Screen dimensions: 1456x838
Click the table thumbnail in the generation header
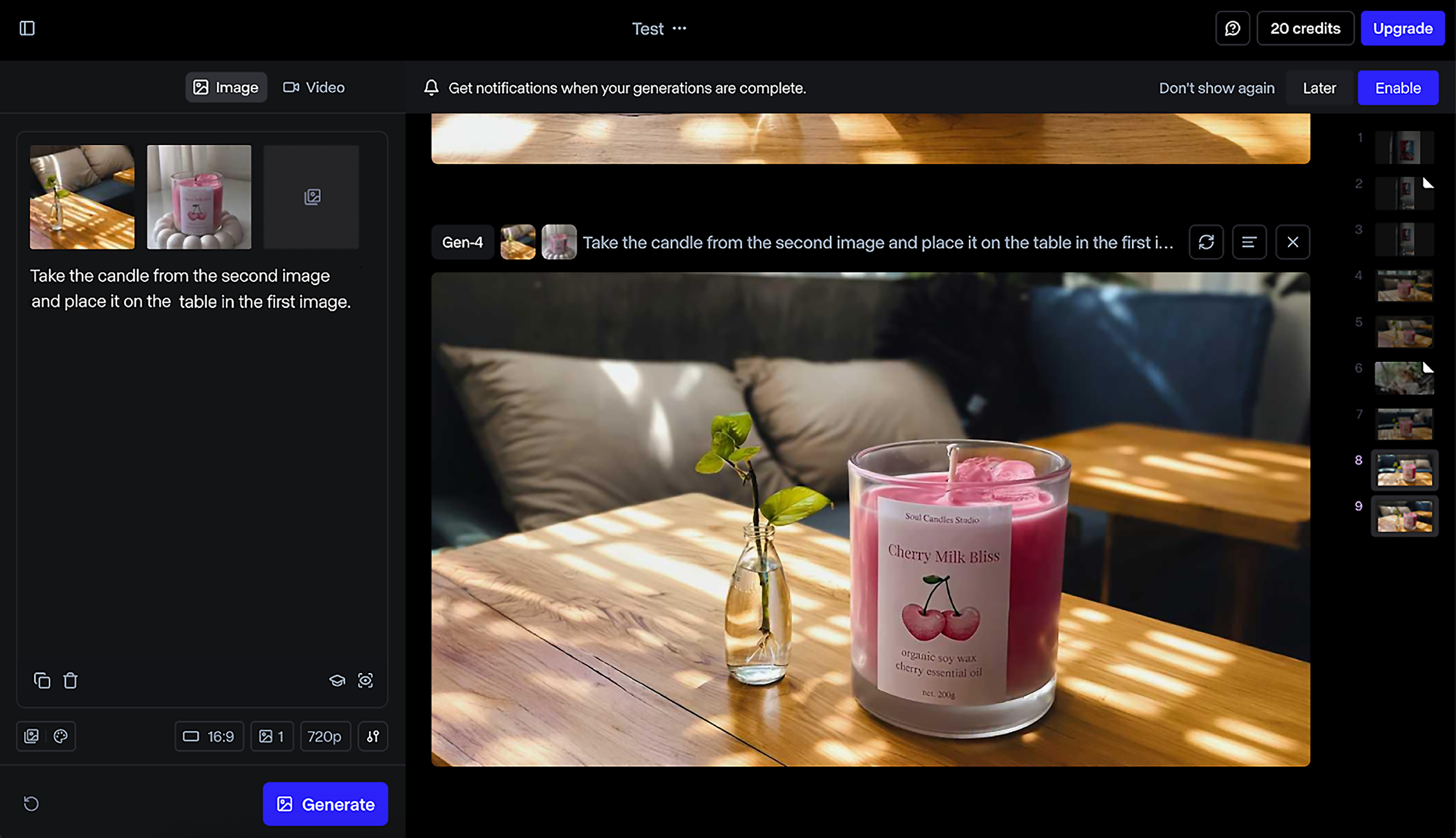(518, 242)
